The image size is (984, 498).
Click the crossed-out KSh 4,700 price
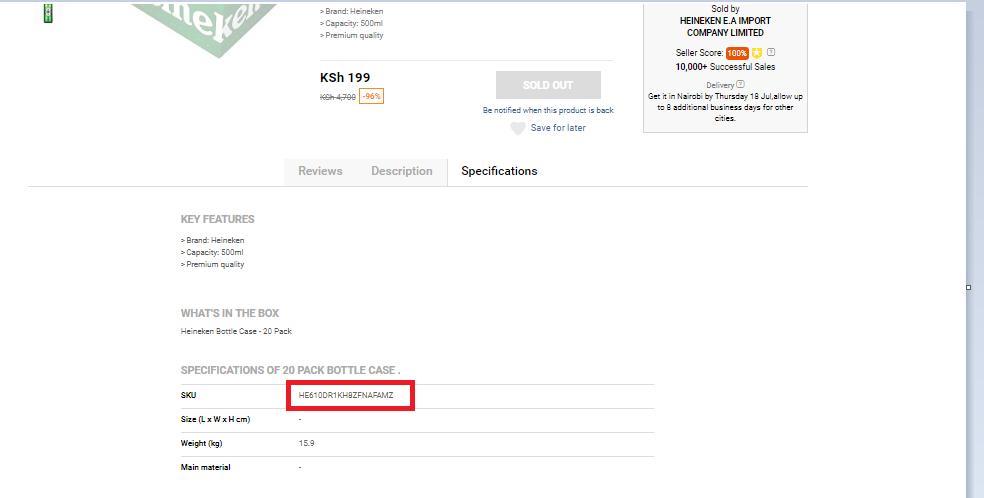(338, 97)
